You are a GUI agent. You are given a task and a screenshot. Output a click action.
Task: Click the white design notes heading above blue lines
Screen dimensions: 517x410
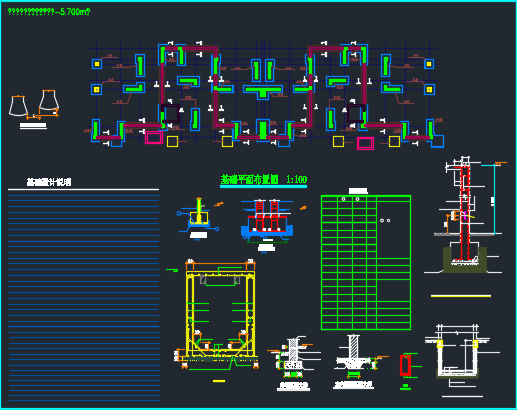coord(49,182)
